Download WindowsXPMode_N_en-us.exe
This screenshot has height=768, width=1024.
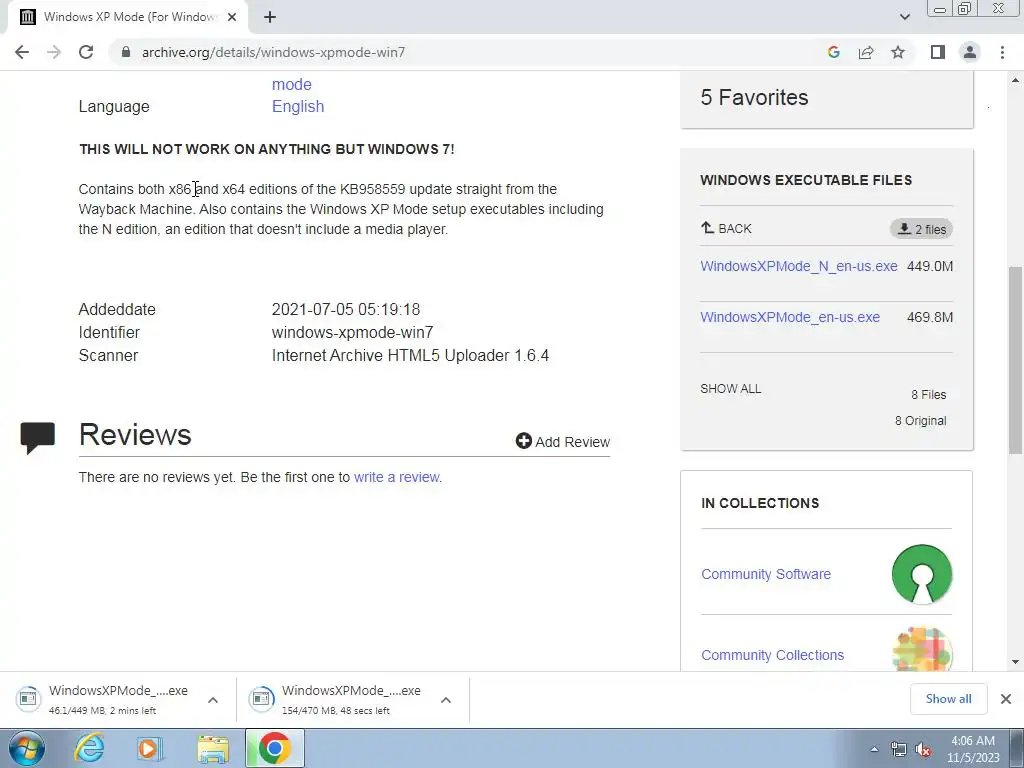coord(799,266)
